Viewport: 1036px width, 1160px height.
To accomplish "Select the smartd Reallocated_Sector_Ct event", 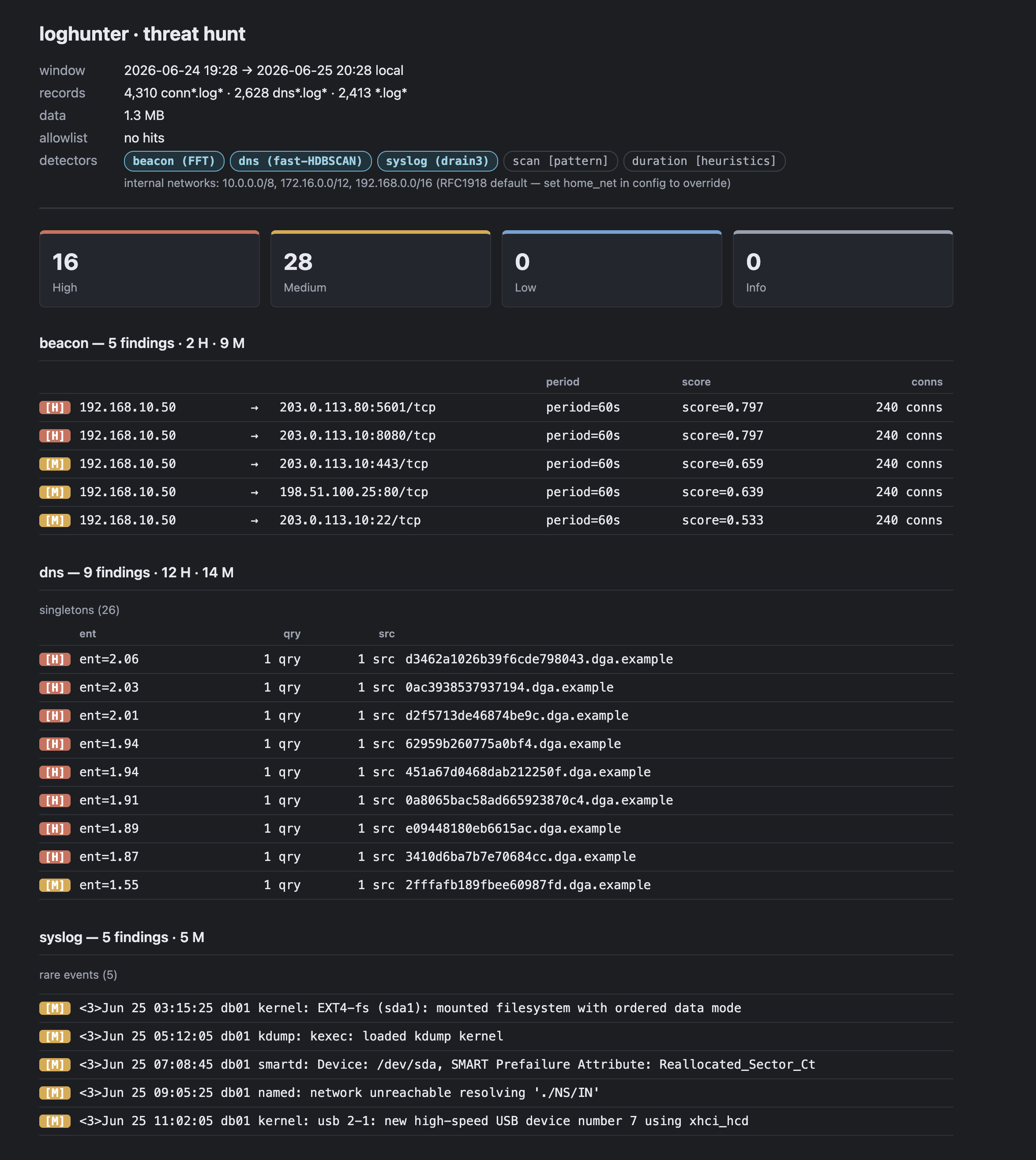I will pyautogui.click(x=496, y=1064).
